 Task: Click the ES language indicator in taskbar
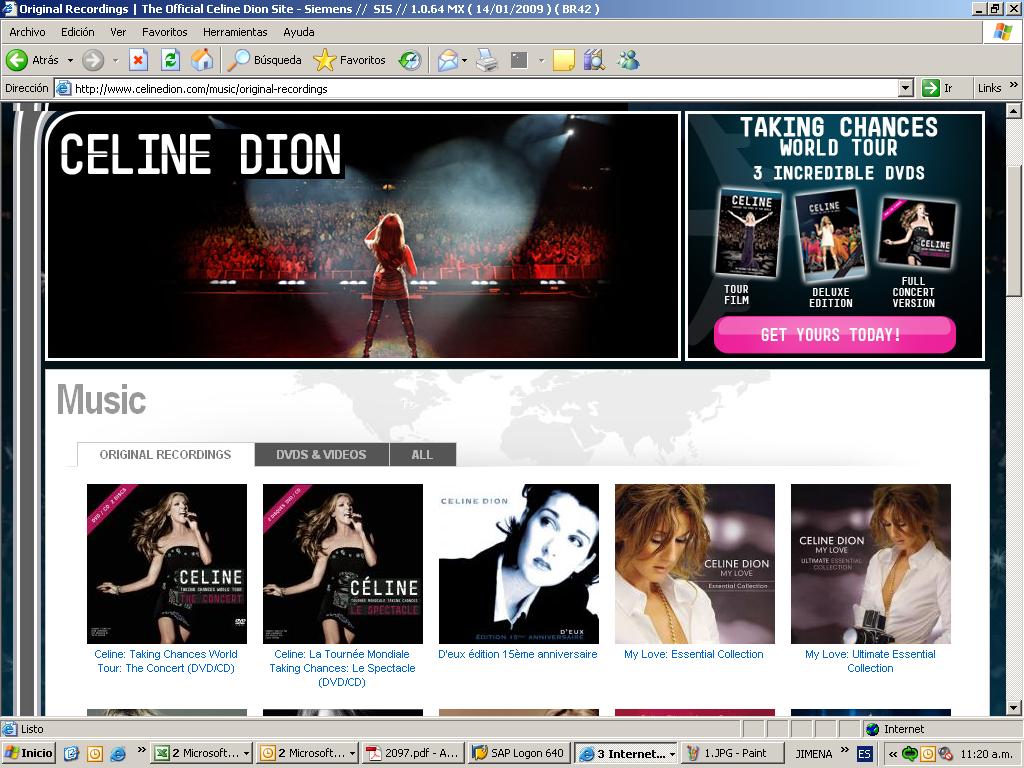click(864, 754)
